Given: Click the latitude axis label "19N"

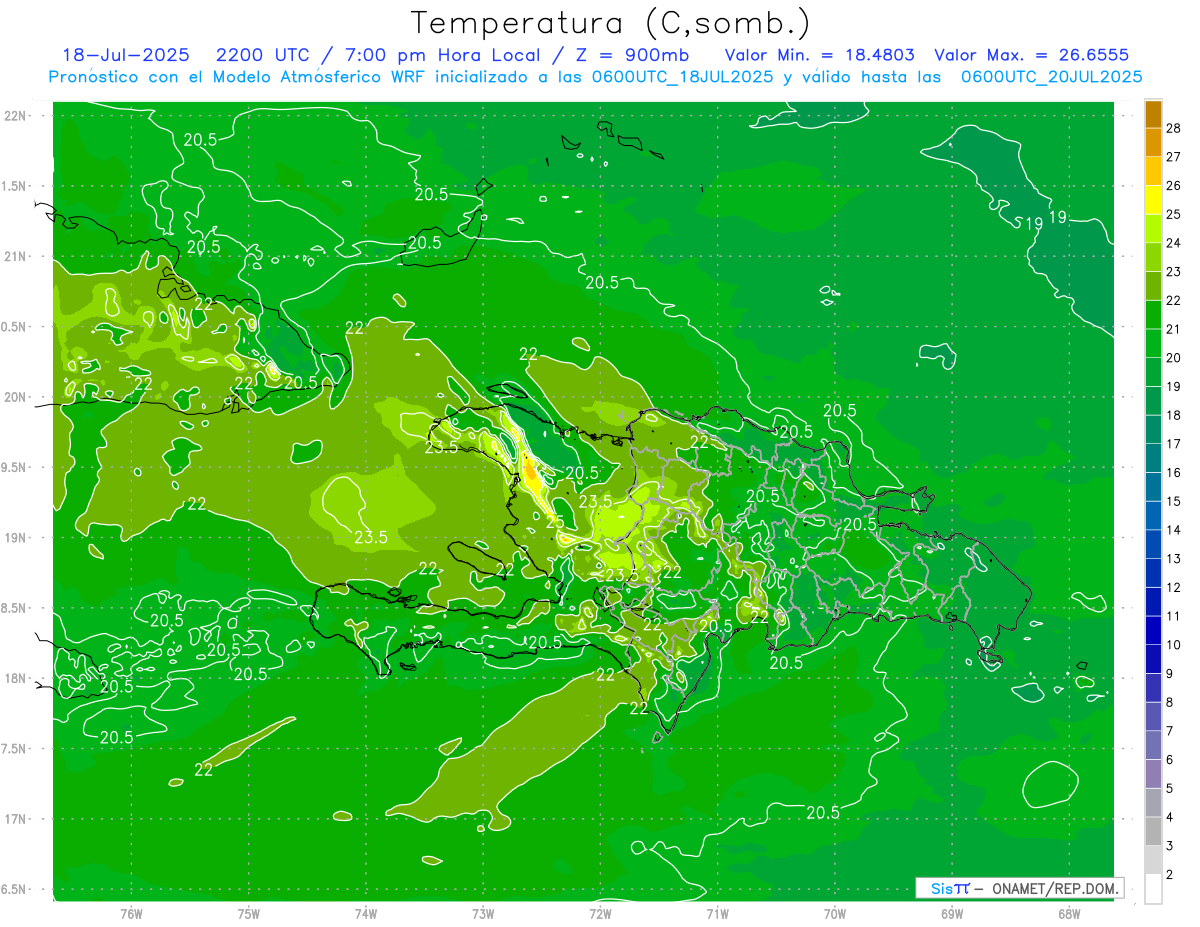Looking at the screenshot, I should [x=17, y=537].
